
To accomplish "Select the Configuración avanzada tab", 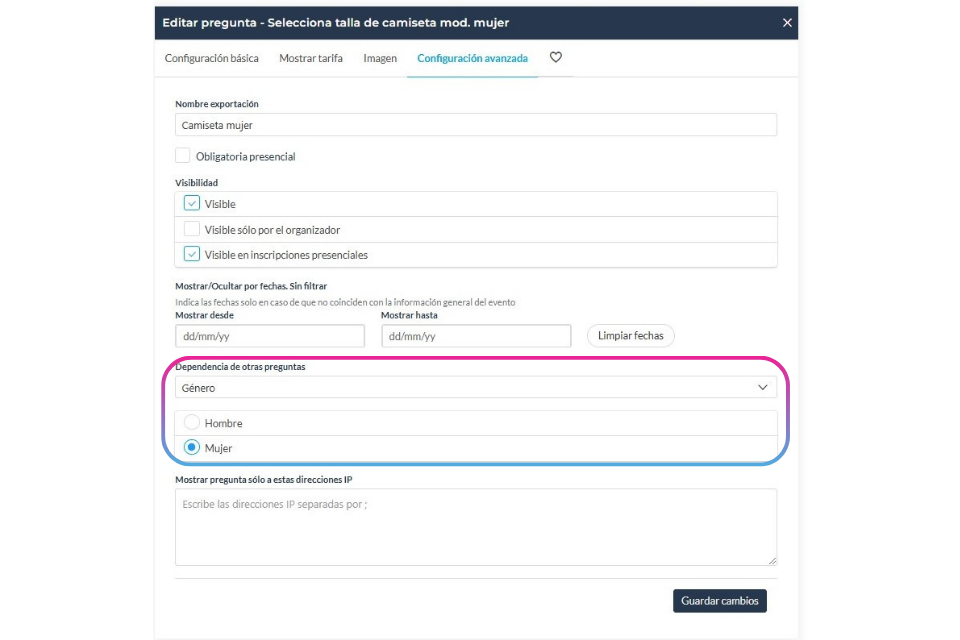I will tap(472, 58).
